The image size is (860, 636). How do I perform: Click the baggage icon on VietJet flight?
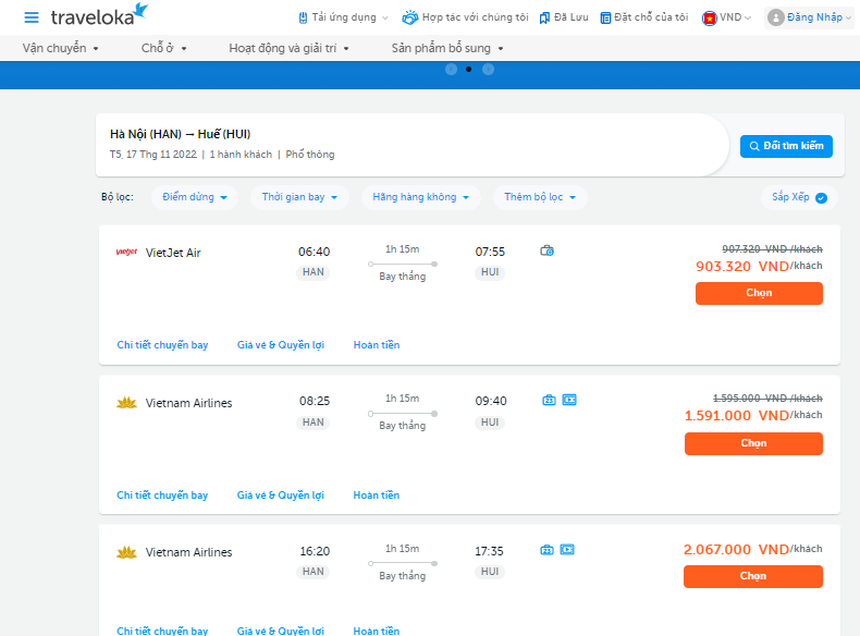coord(547,251)
